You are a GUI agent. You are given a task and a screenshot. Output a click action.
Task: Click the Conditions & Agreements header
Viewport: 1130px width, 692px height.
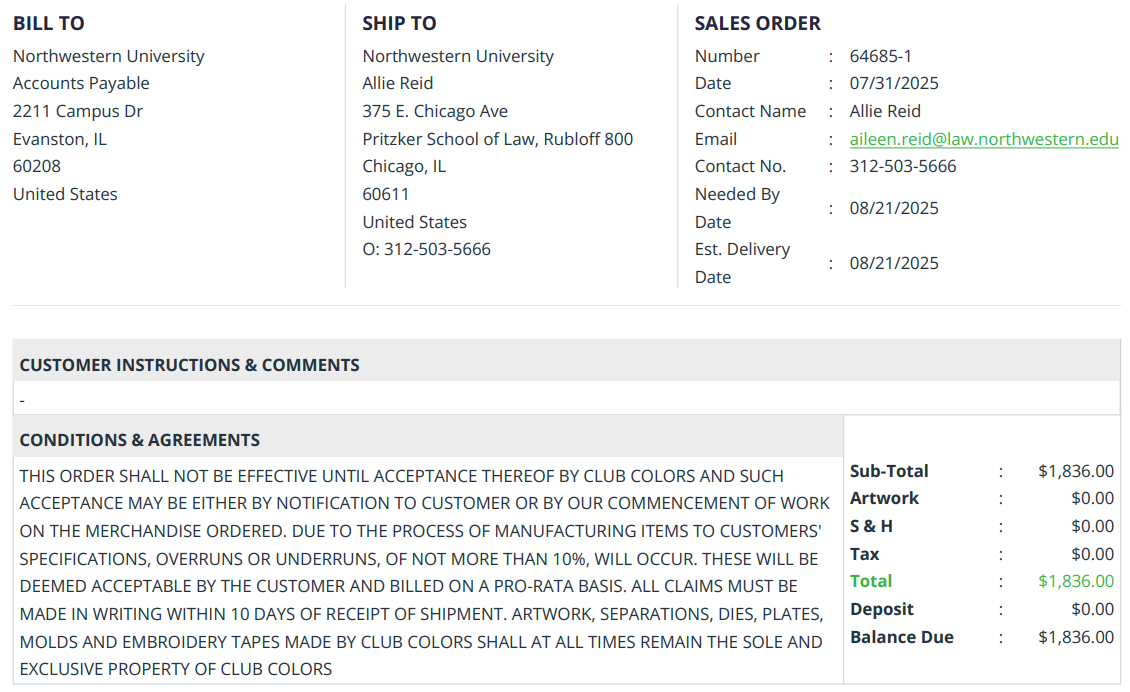(139, 440)
